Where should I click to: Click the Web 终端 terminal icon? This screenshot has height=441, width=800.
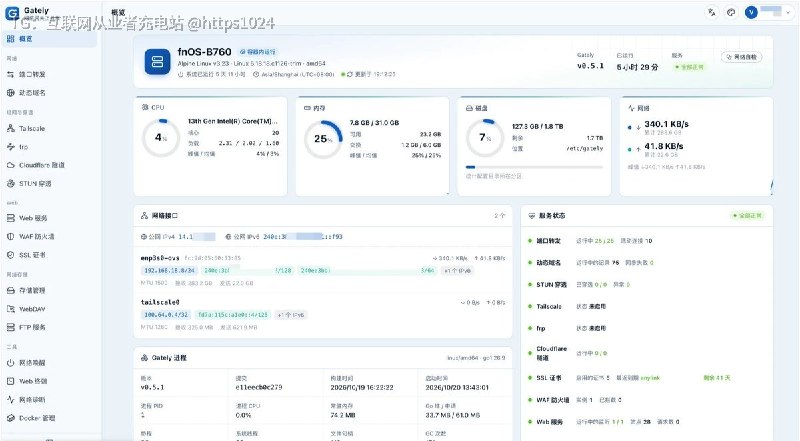[x=10, y=381]
